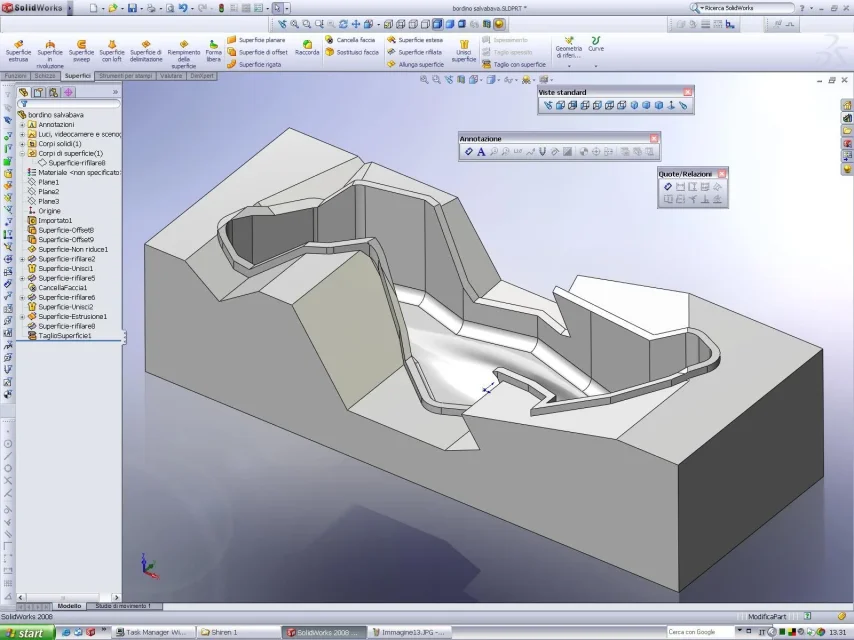Click the Rebuild traffic light icon
Screen dimensions: 854x640
click(221, 8)
